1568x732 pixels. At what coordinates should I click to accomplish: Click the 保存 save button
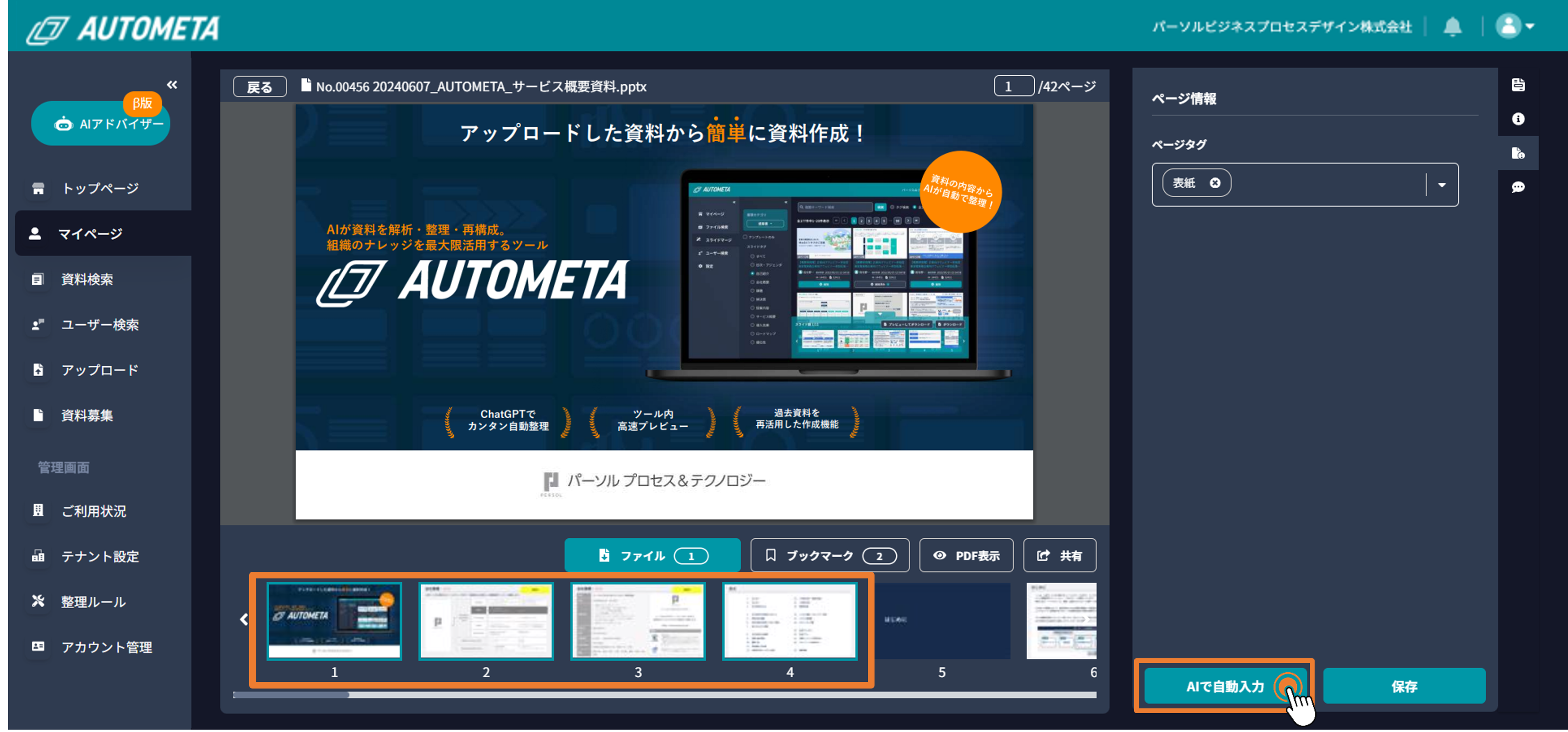tap(1404, 687)
